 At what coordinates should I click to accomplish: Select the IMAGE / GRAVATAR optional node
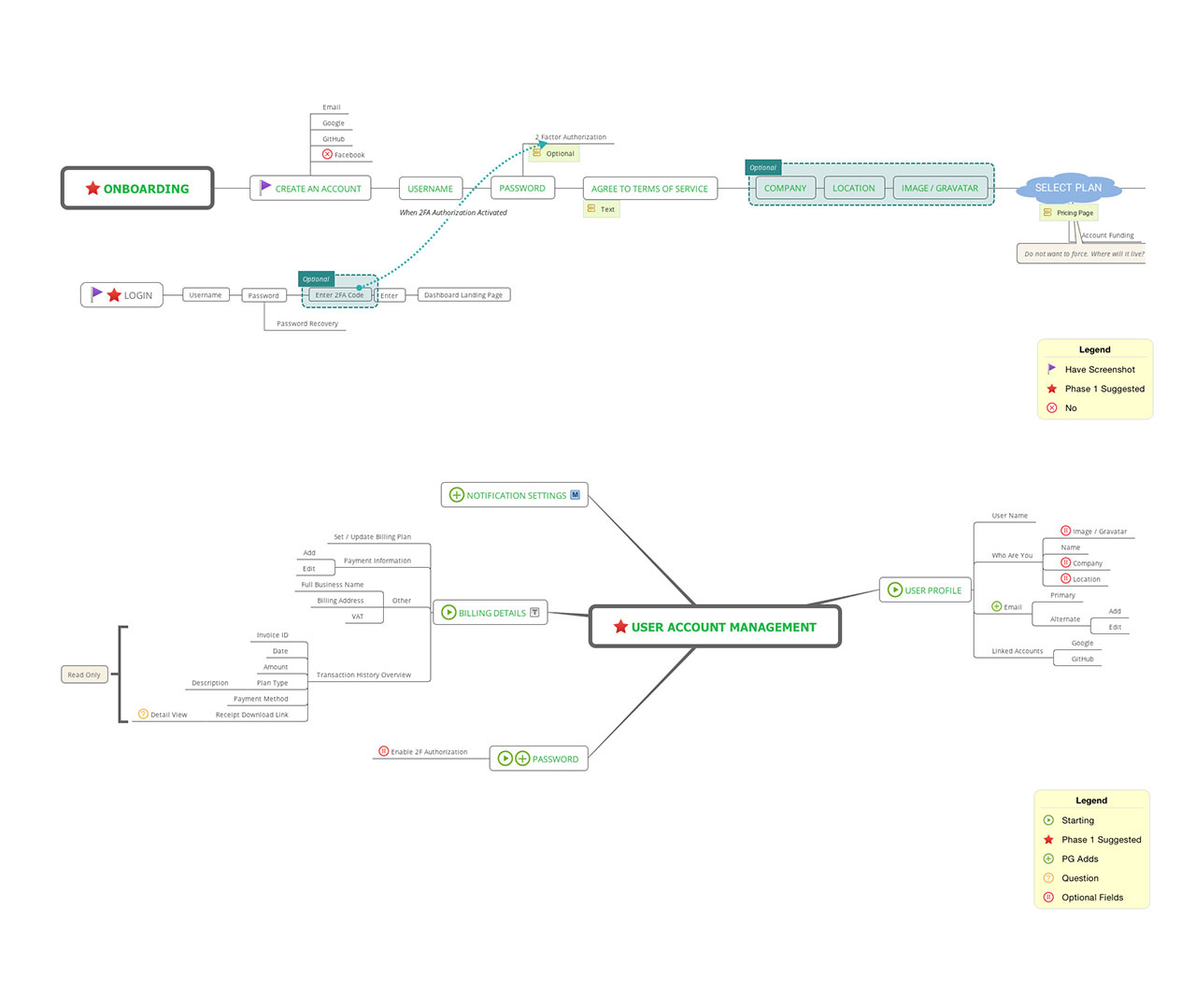tap(939, 188)
